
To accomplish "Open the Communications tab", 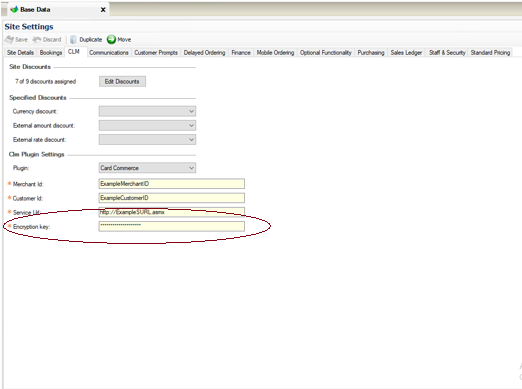I will pos(109,53).
